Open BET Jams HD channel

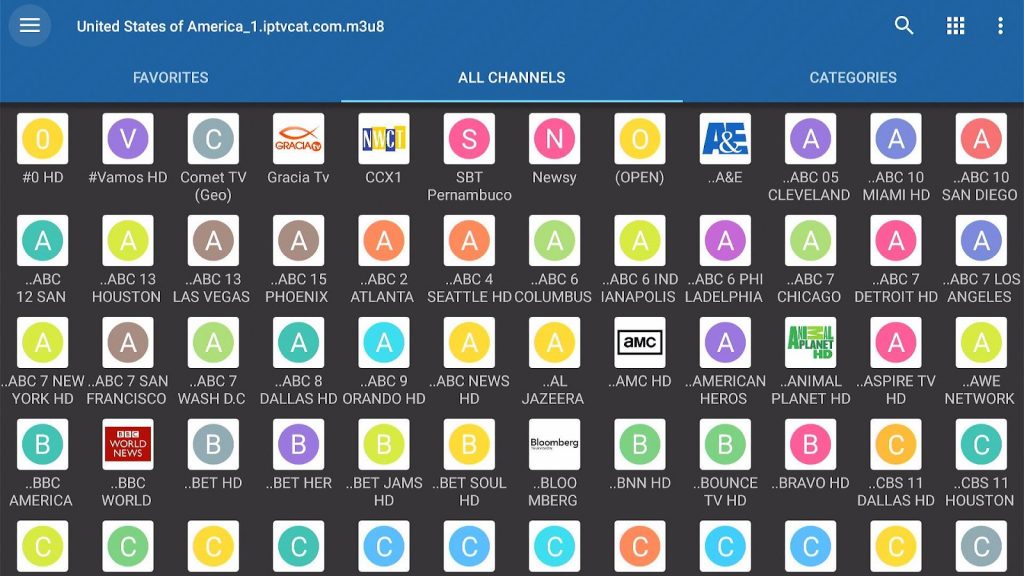(x=384, y=445)
